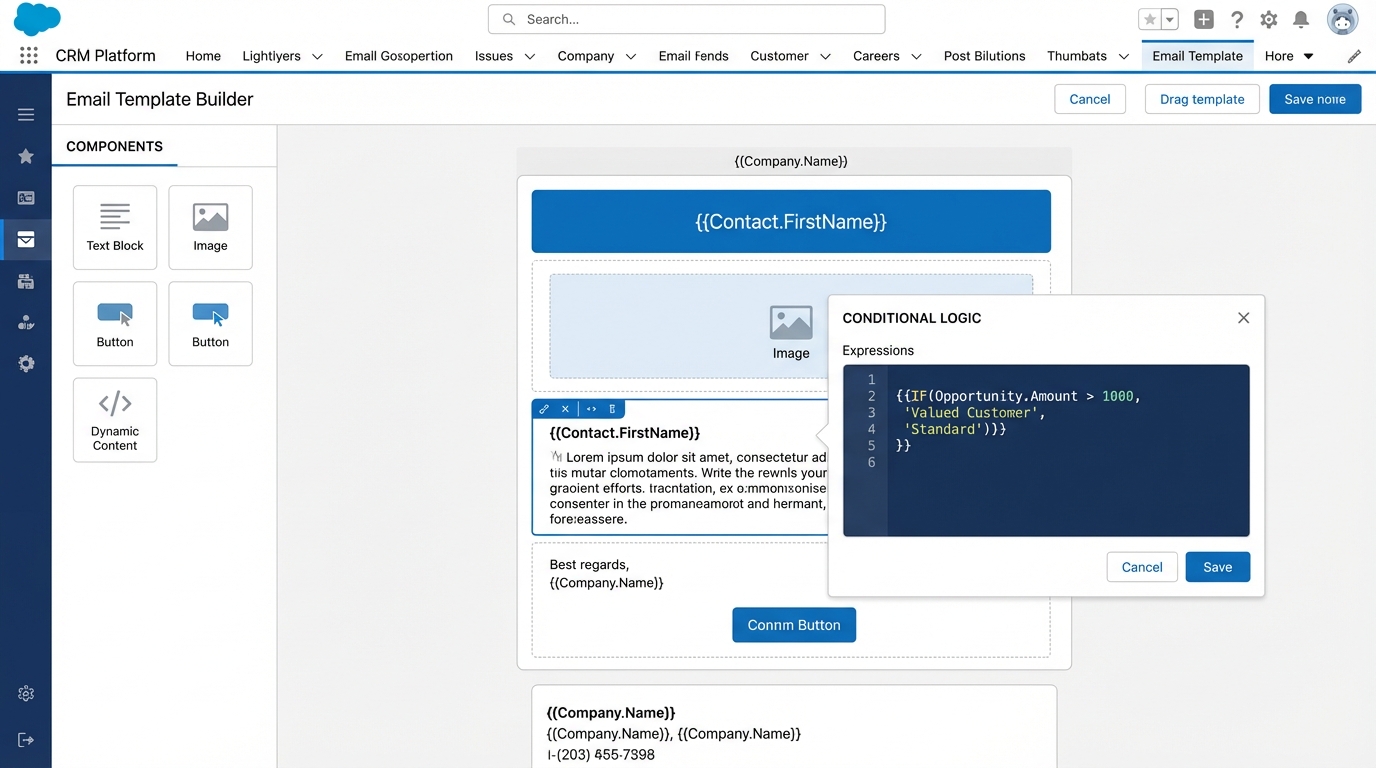
Task: Open the Dynamic Content component
Action: (114, 420)
